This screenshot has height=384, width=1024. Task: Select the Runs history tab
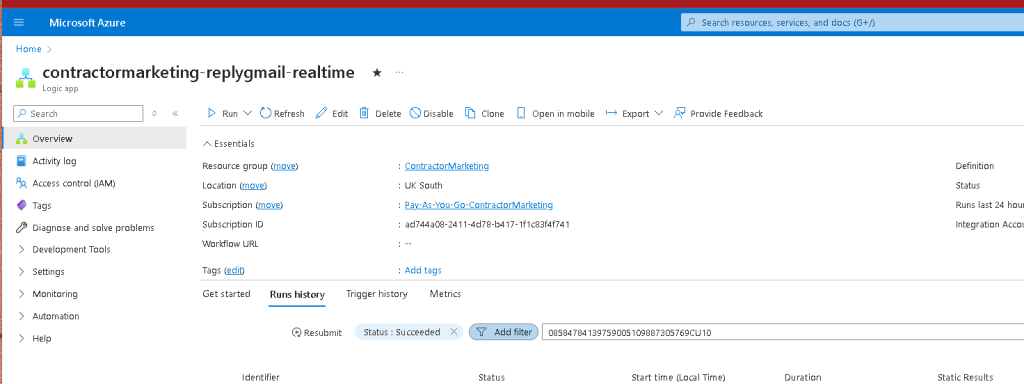click(297, 295)
